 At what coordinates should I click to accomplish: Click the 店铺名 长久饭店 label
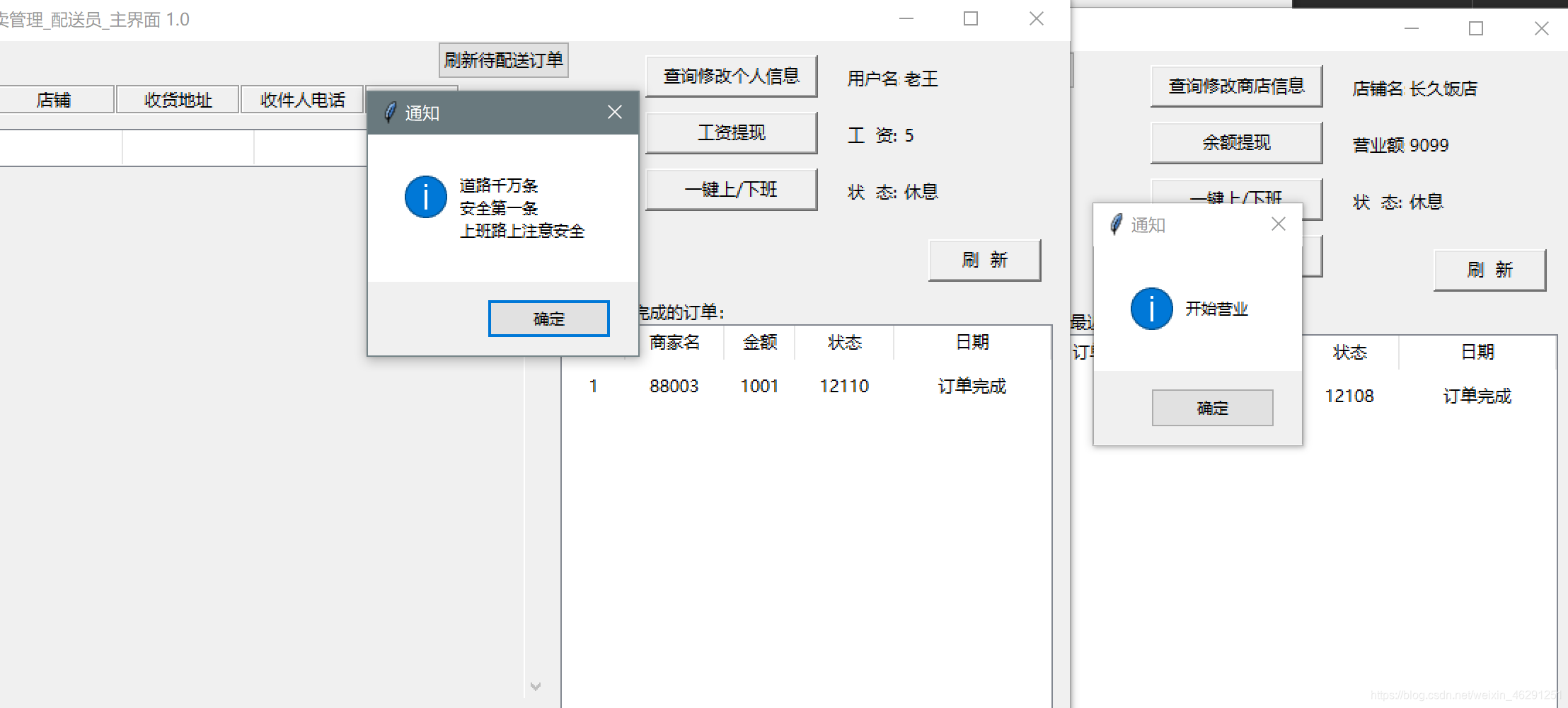1414,88
